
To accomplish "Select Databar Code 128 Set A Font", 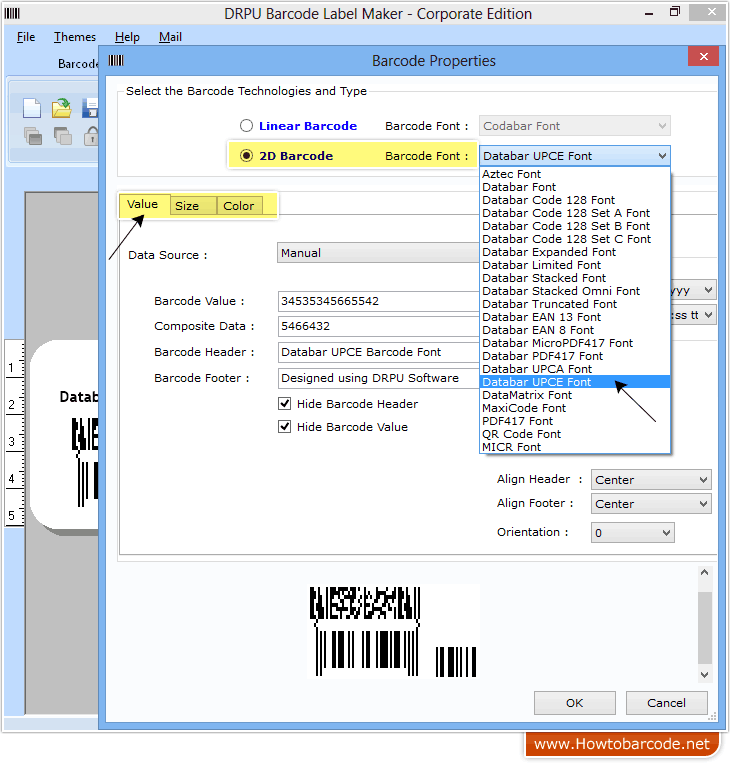I will point(575,213).
